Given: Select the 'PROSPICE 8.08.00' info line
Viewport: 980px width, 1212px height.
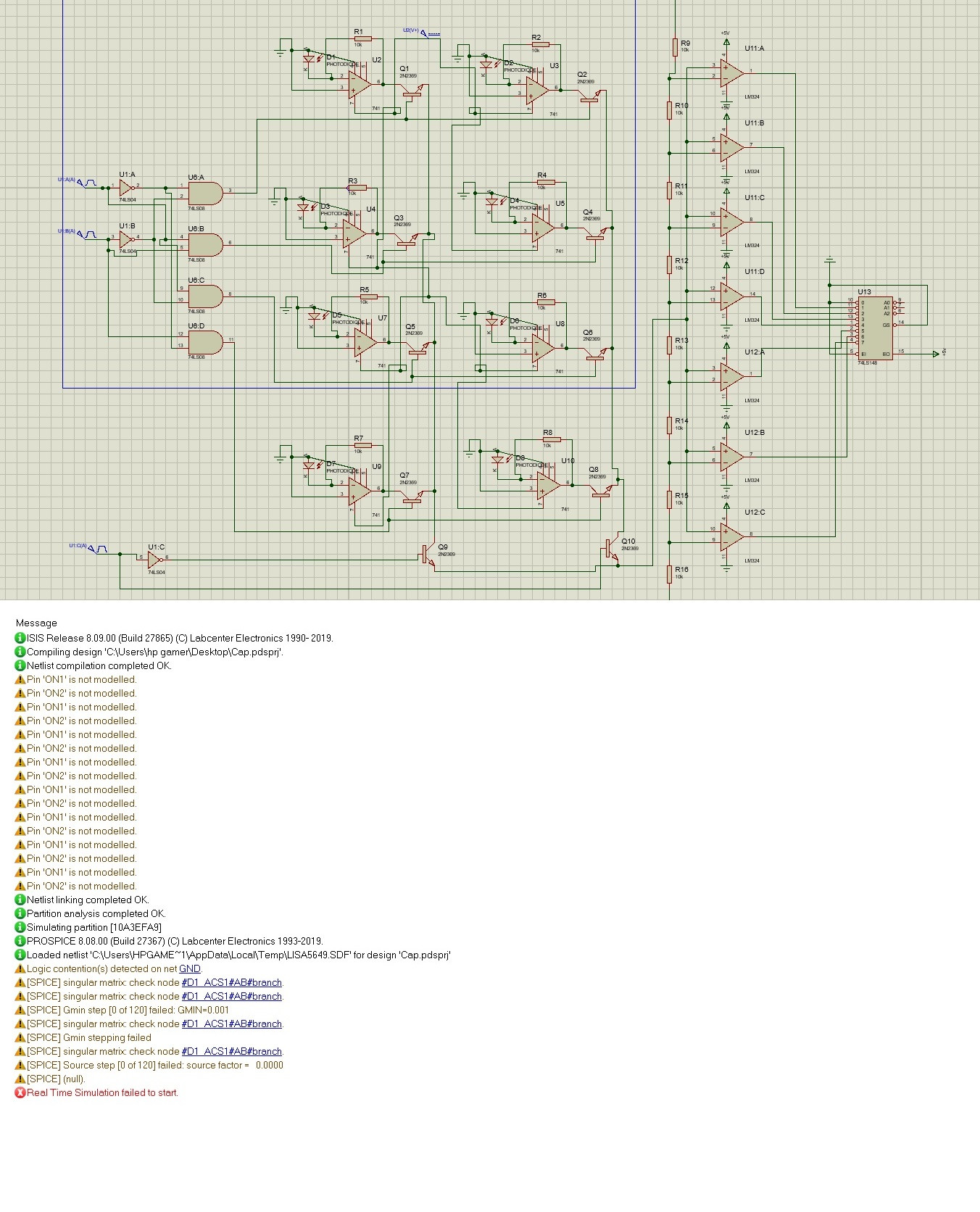Looking at the screenshot, I should pyautogui.click(x=175, y=941).
